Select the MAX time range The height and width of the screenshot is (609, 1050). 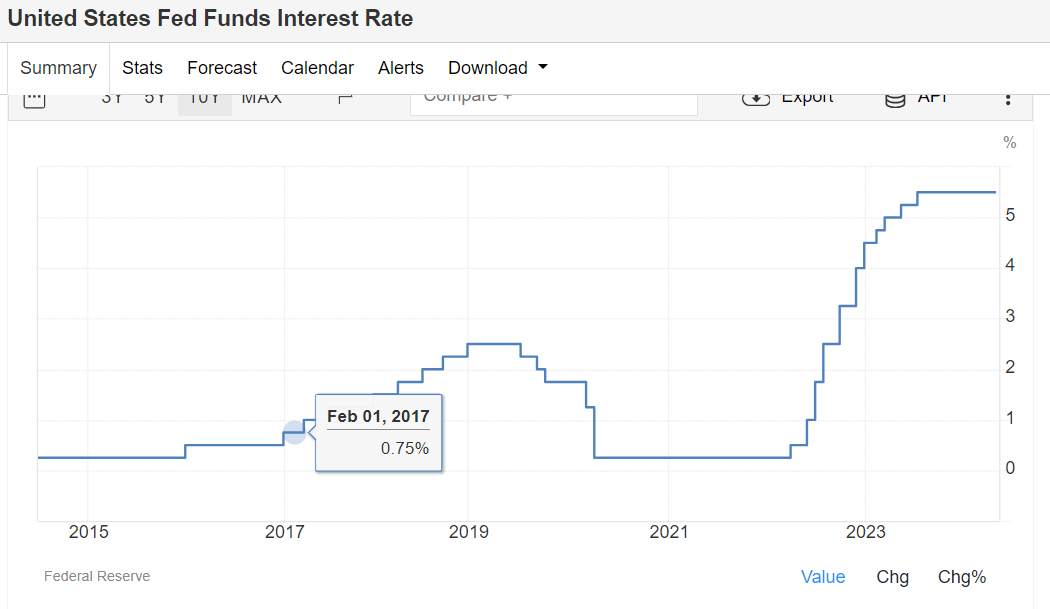pyautogui.click(x=262, y=99)
